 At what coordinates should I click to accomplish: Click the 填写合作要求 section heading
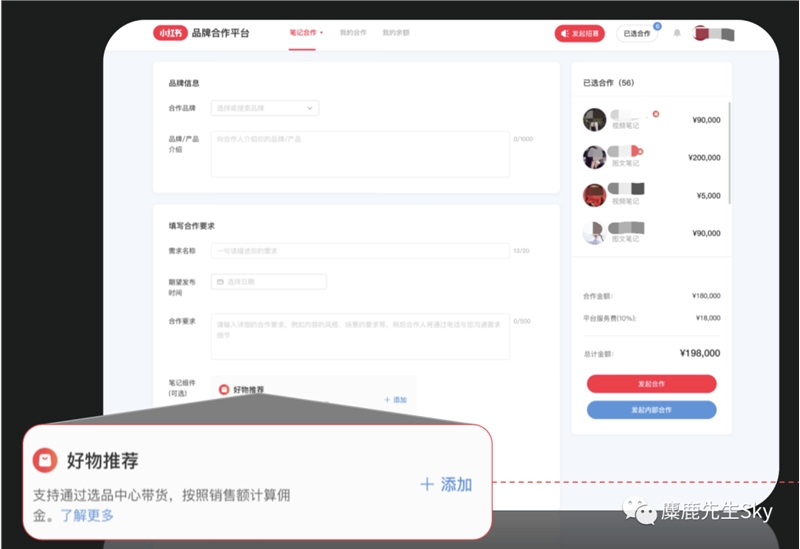click(191, 226)
